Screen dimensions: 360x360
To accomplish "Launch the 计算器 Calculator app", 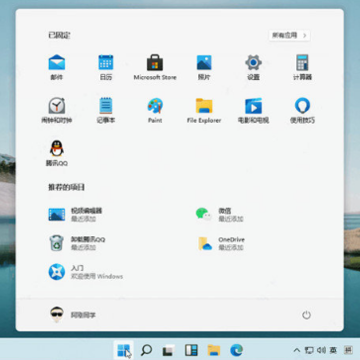I will (x=302, y=67).
